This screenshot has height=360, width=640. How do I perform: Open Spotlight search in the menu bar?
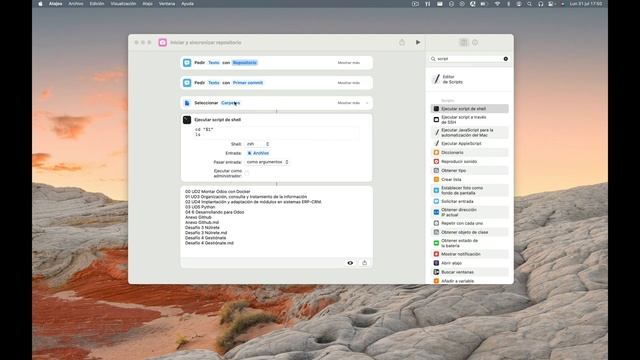point(529,4)
